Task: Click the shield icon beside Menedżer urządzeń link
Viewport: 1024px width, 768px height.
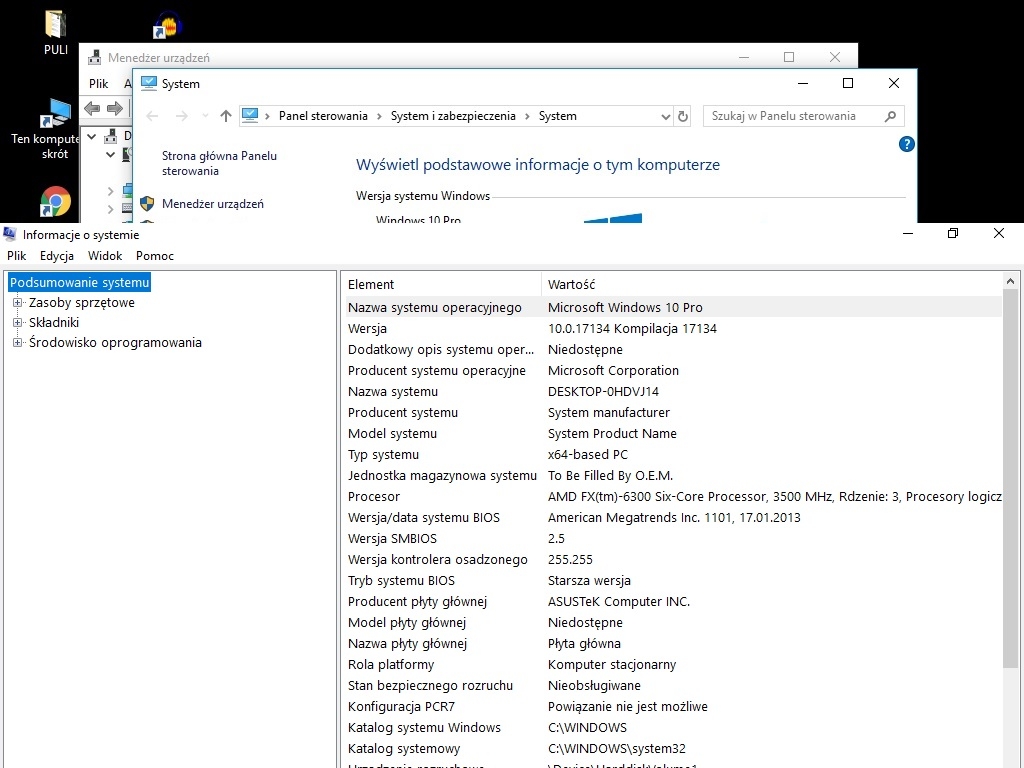Action: coord(148,204)
